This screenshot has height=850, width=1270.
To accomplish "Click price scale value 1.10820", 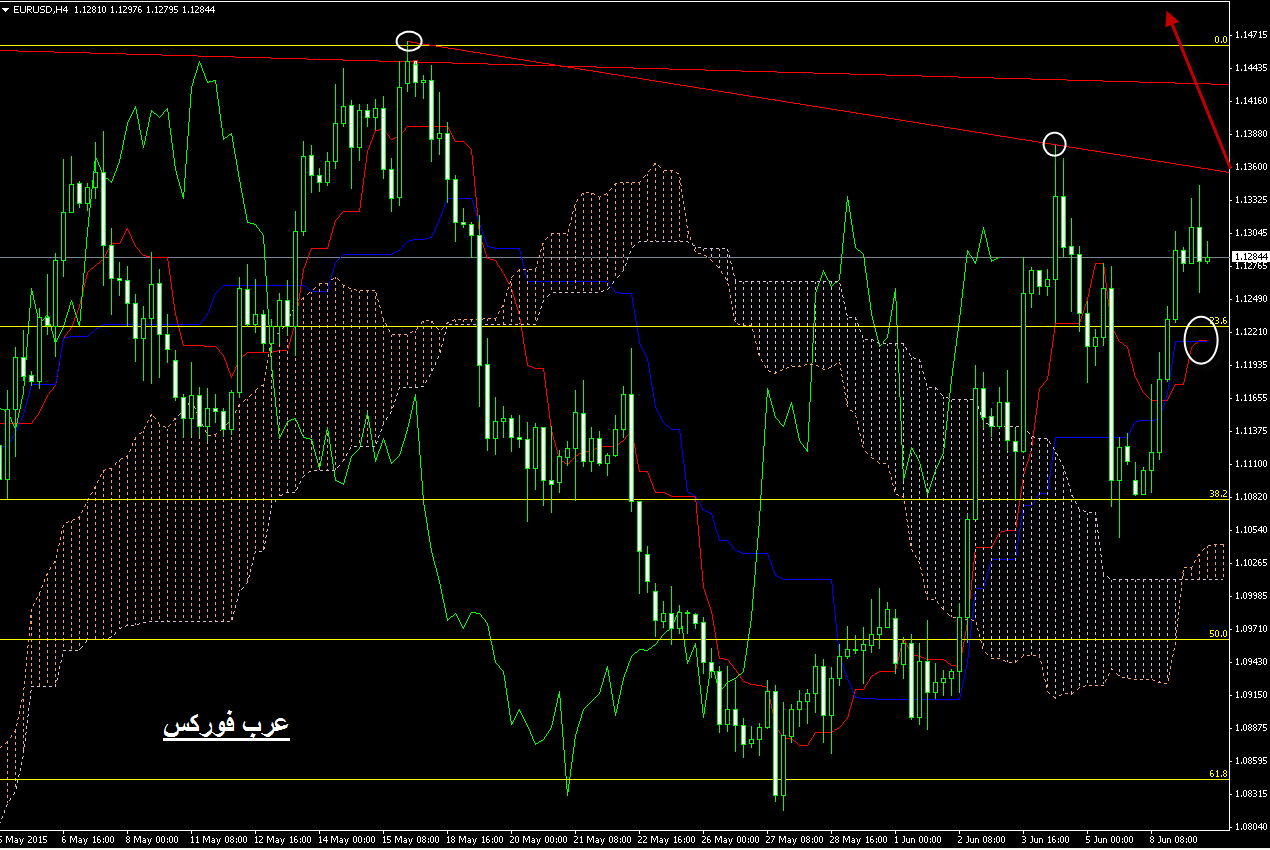I will (1250, 497).
